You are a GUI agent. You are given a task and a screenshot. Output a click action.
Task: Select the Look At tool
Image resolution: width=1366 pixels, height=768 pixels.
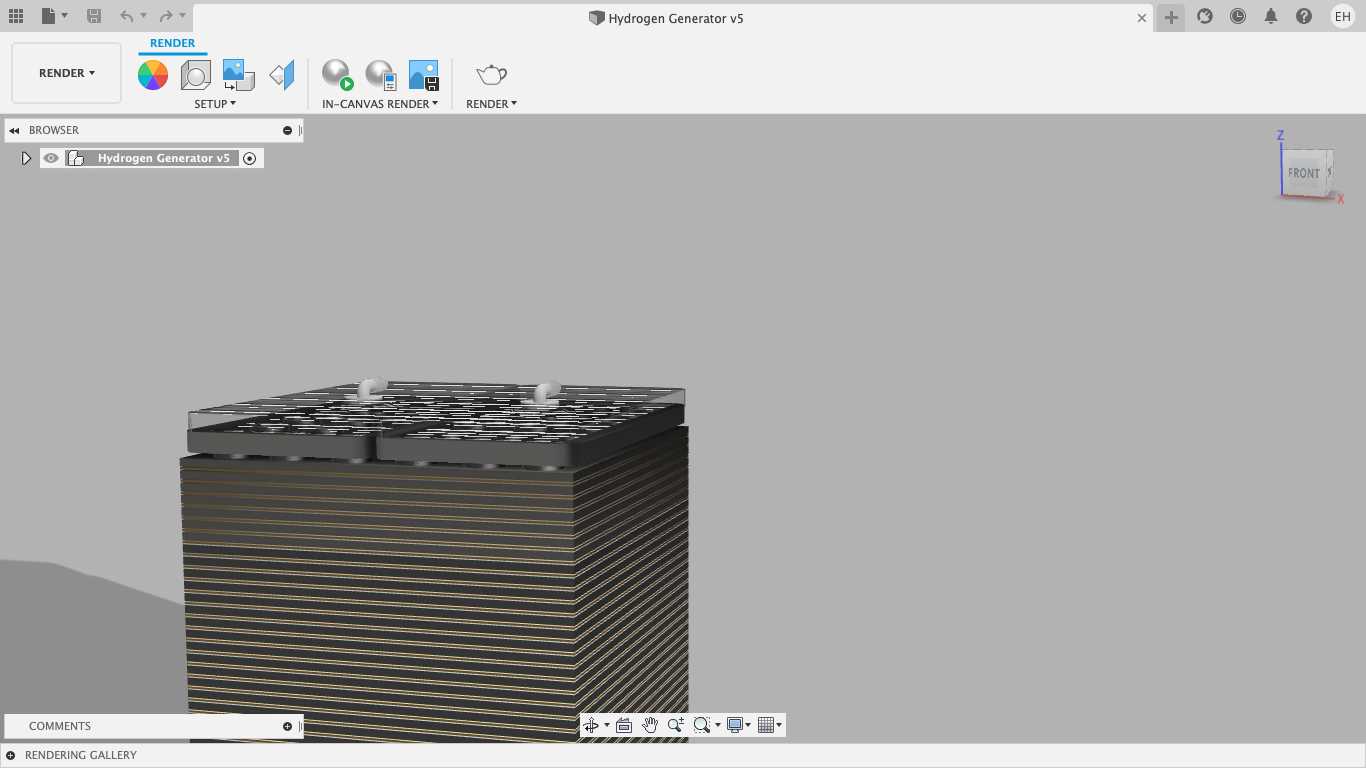pyautogui.click(x=624, y=725)
